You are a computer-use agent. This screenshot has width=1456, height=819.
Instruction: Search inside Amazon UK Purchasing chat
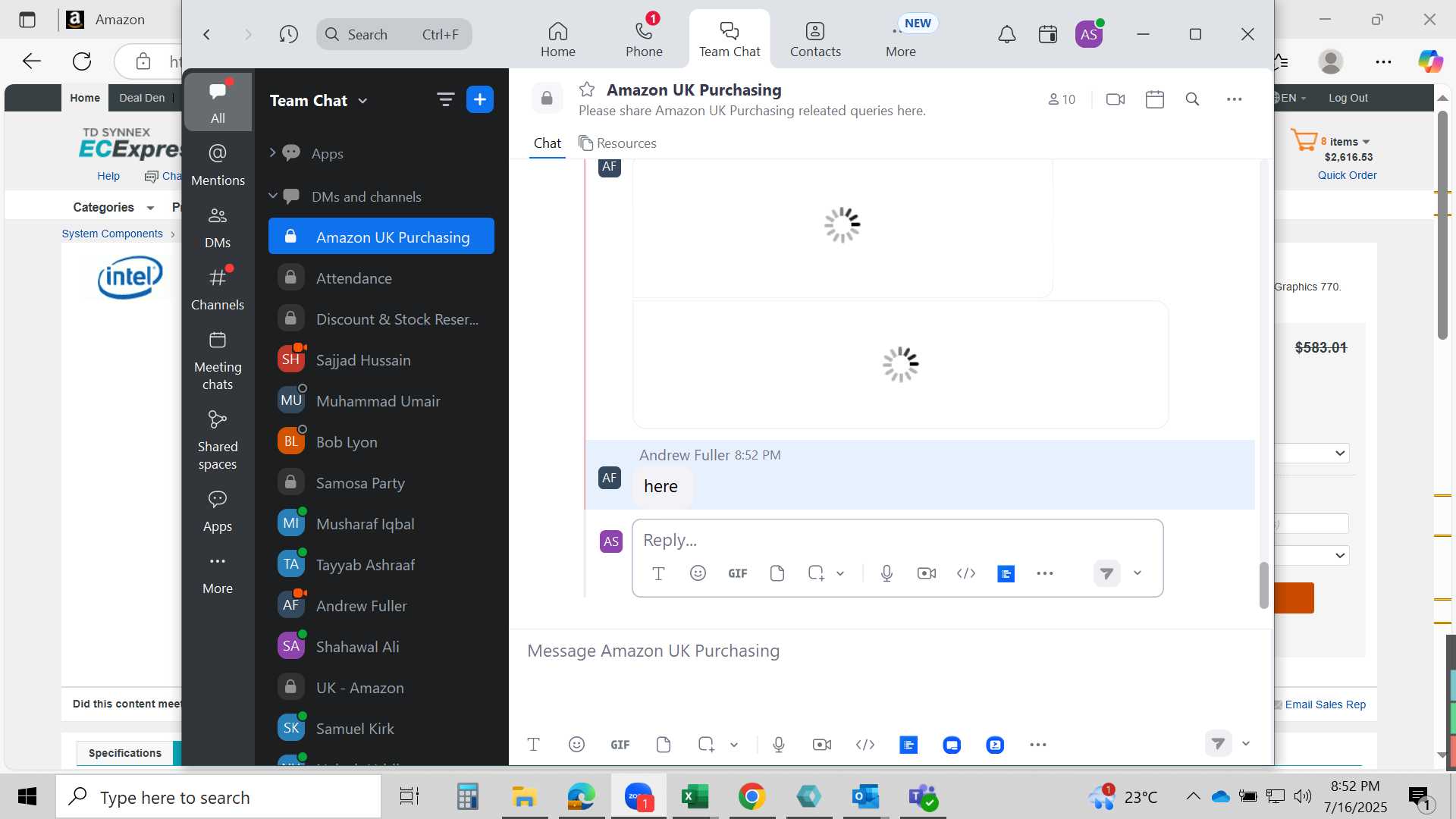tap(1192, 99)
